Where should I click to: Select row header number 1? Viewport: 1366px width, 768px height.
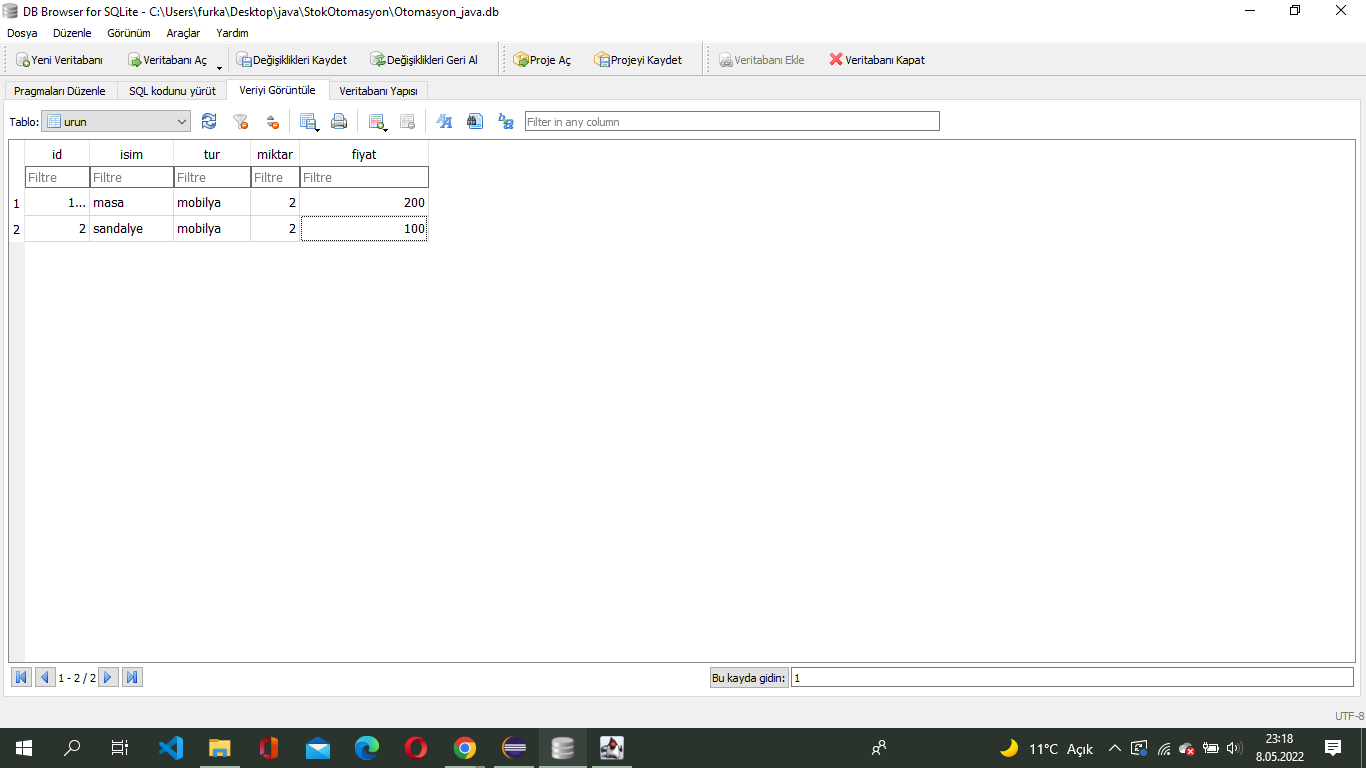click(16, 202)
